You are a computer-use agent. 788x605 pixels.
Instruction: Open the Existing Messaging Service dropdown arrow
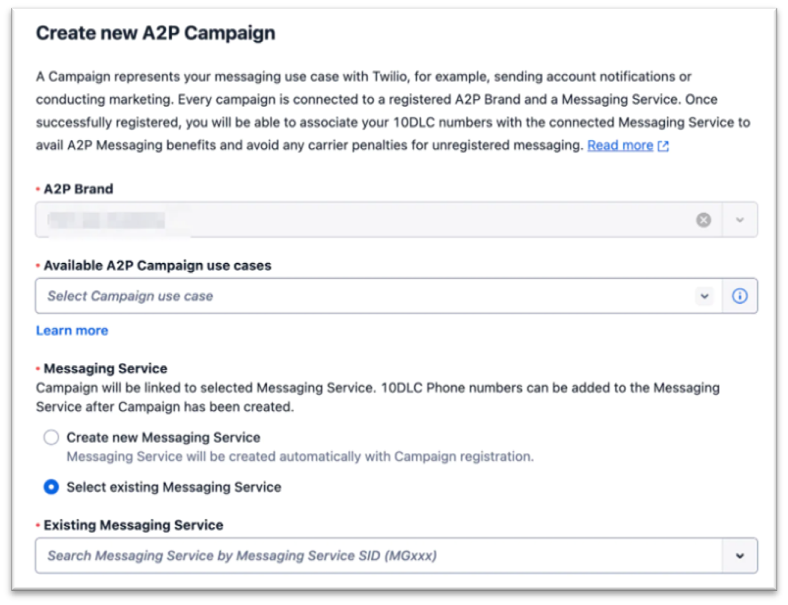pyautogui.click(x=740, y=556)
